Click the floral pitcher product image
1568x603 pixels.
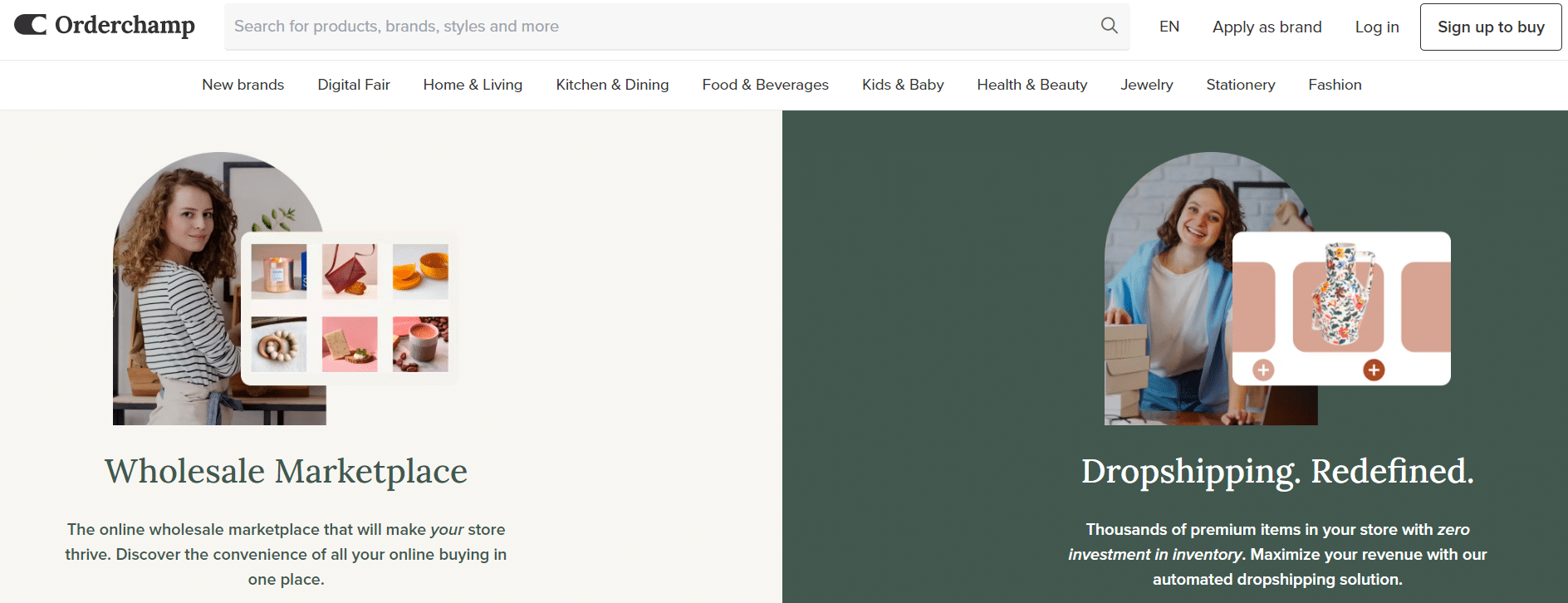point(1338,294)
